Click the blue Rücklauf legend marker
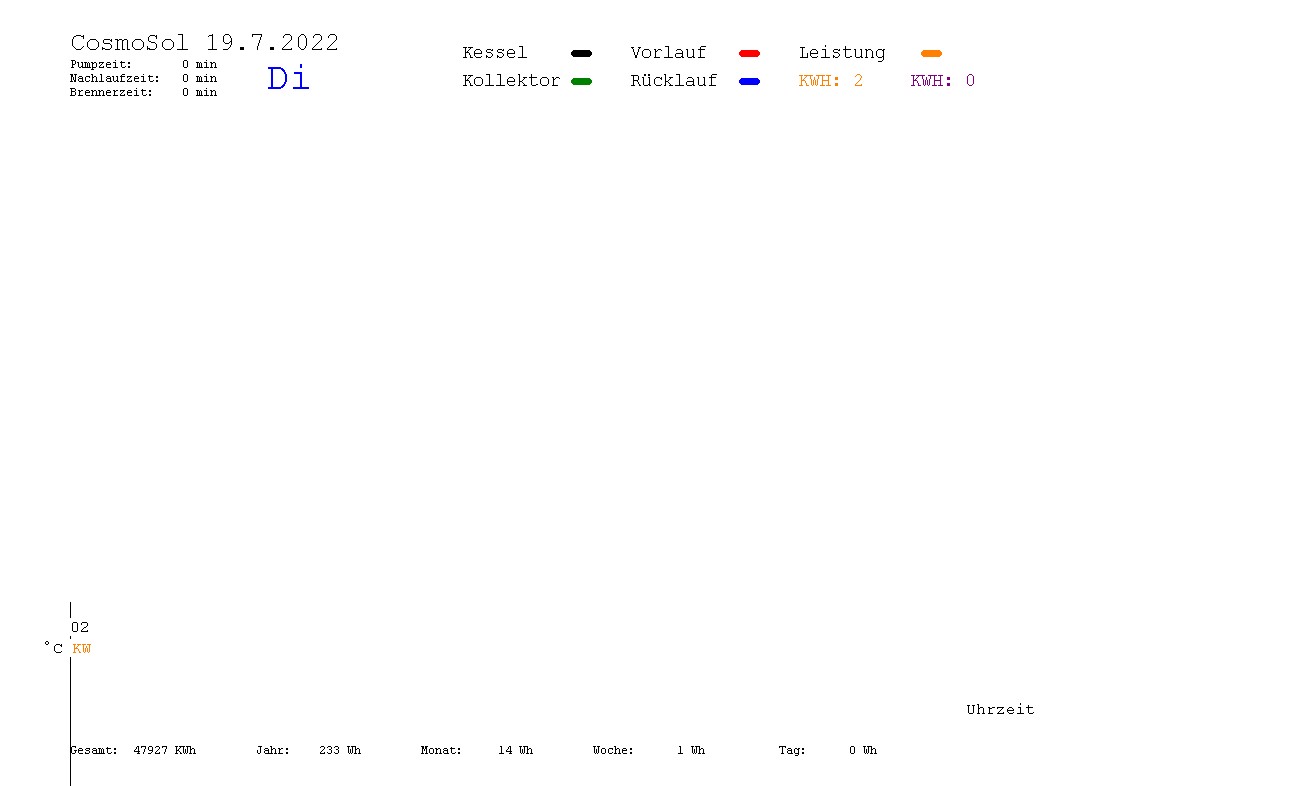This screenshot has width=1314, height=786. (x=749, y=81)
